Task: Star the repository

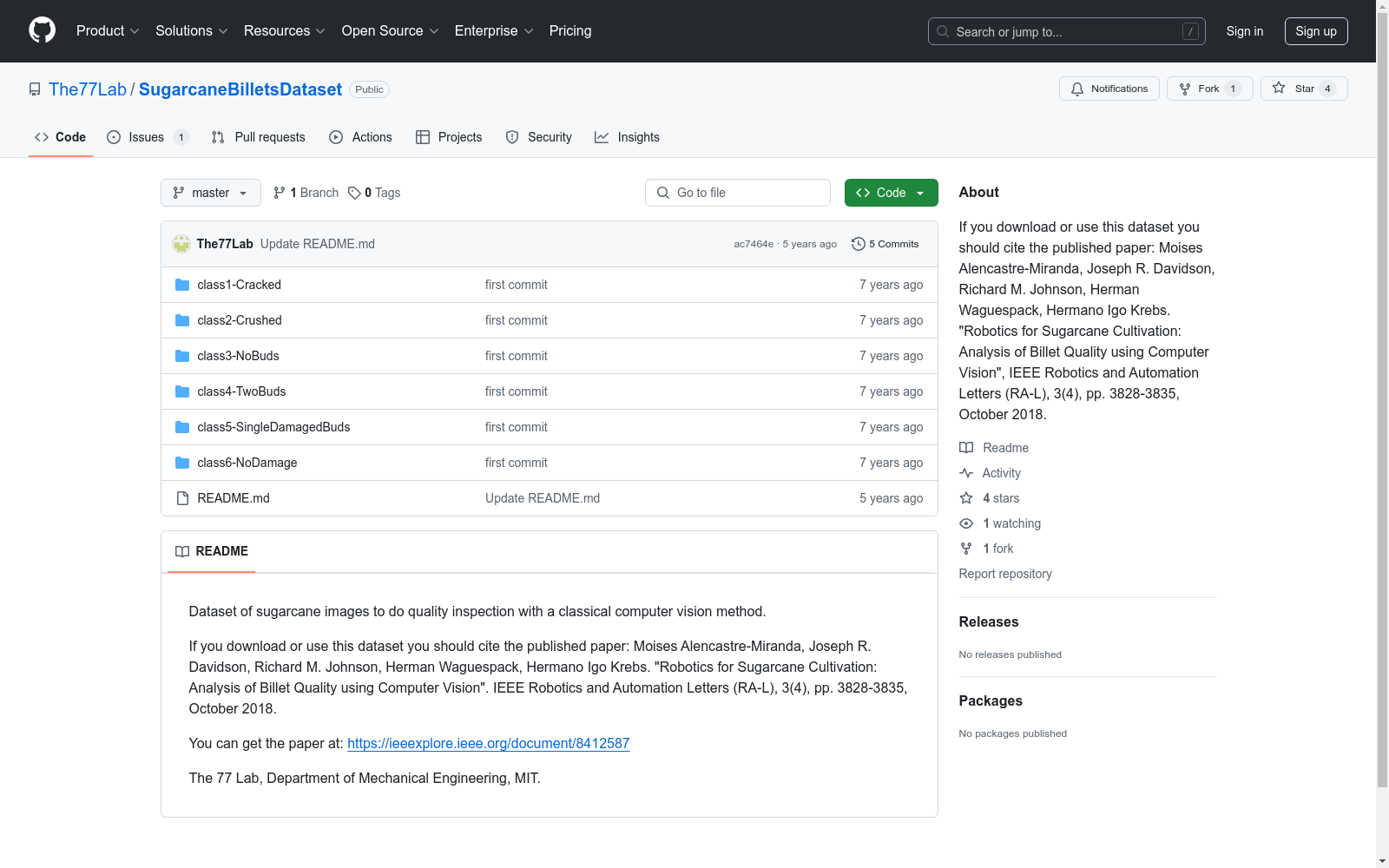Action: pos(1303,89)
